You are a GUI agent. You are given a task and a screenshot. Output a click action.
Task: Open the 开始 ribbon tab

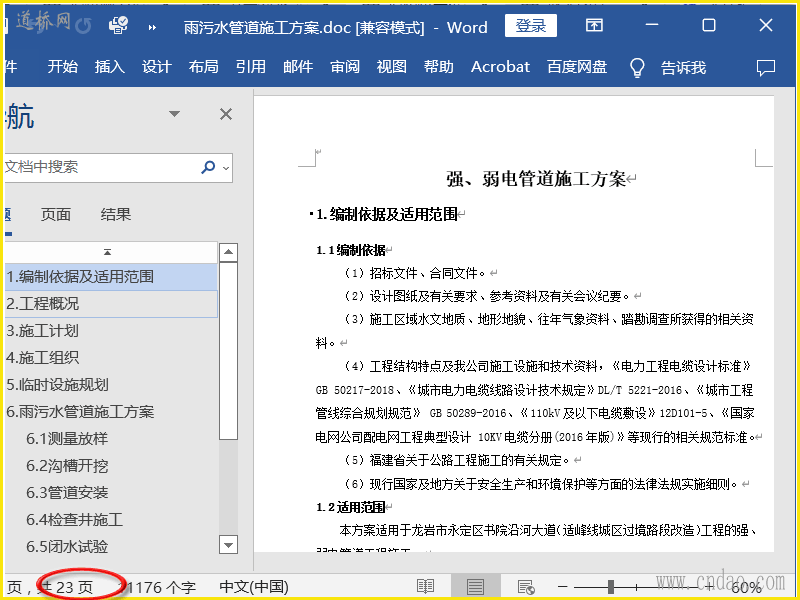click(x=63, y=67)
